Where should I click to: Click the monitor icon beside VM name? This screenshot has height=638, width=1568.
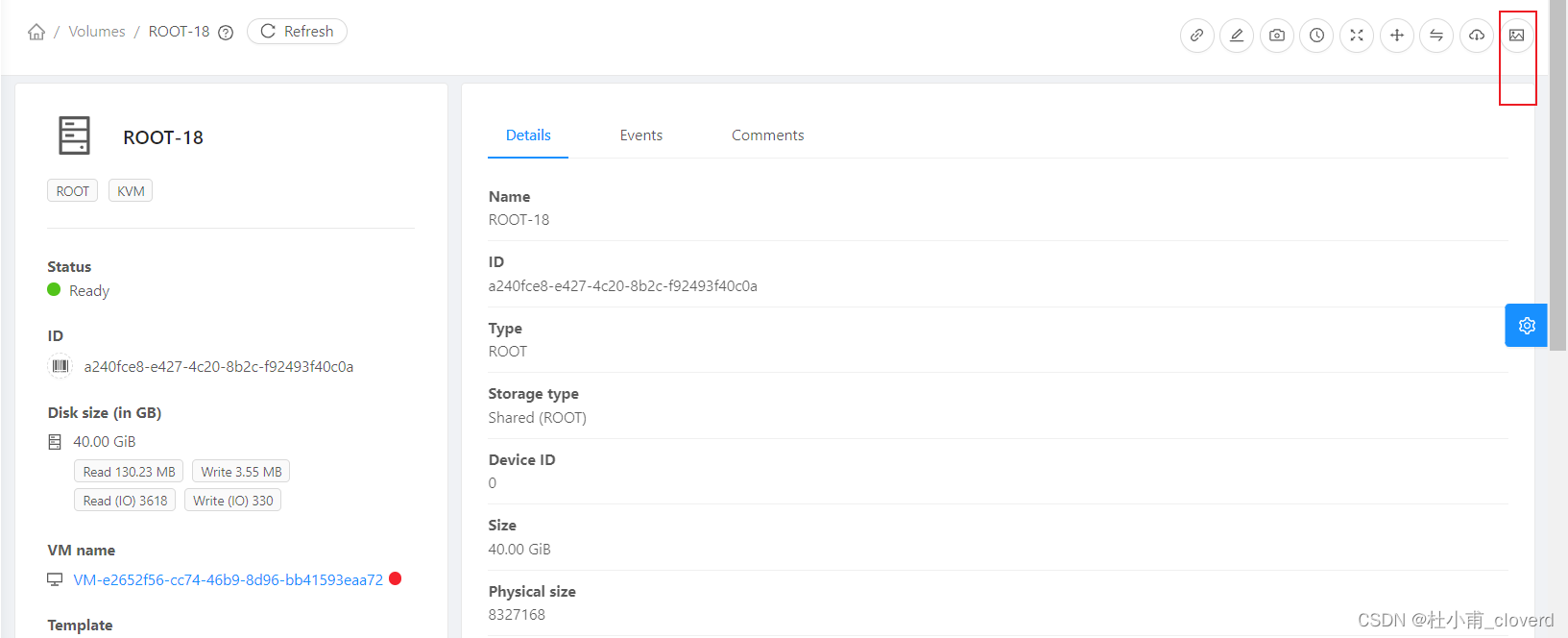point(55,580)
